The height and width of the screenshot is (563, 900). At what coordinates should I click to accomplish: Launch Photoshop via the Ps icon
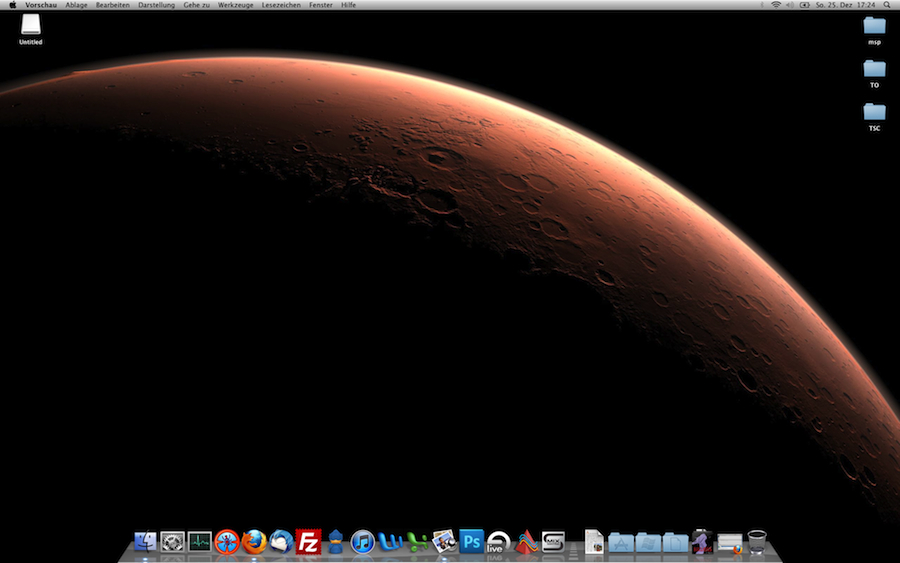click(x=471, y=541)
